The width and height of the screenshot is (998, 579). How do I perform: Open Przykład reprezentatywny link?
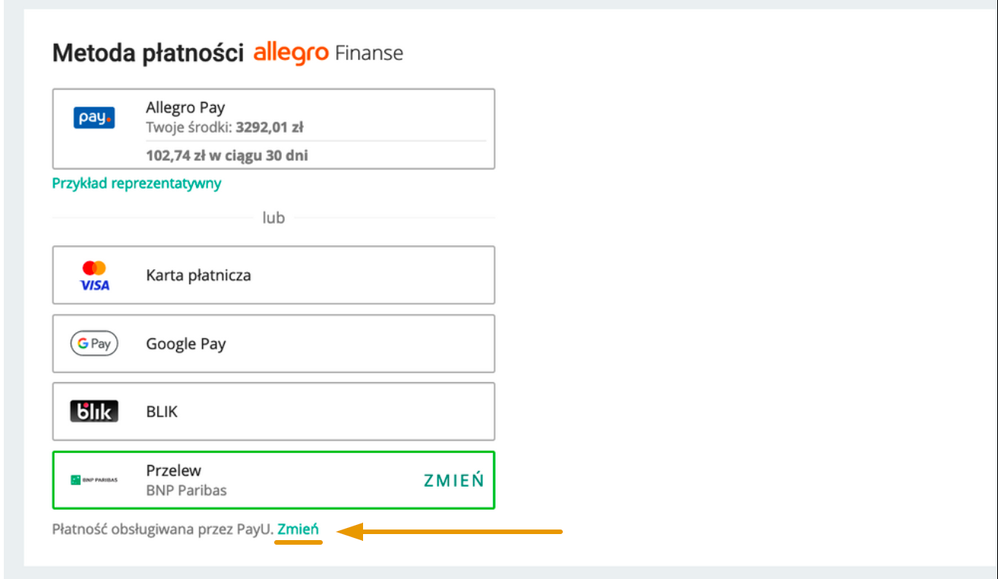tap(137, 184)
